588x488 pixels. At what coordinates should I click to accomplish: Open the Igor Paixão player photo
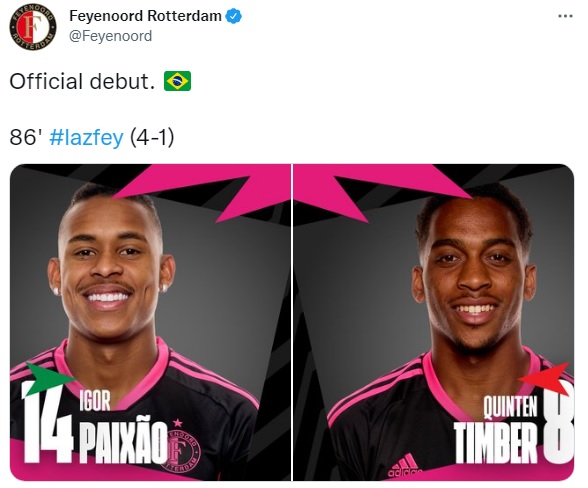click(150, 322)
